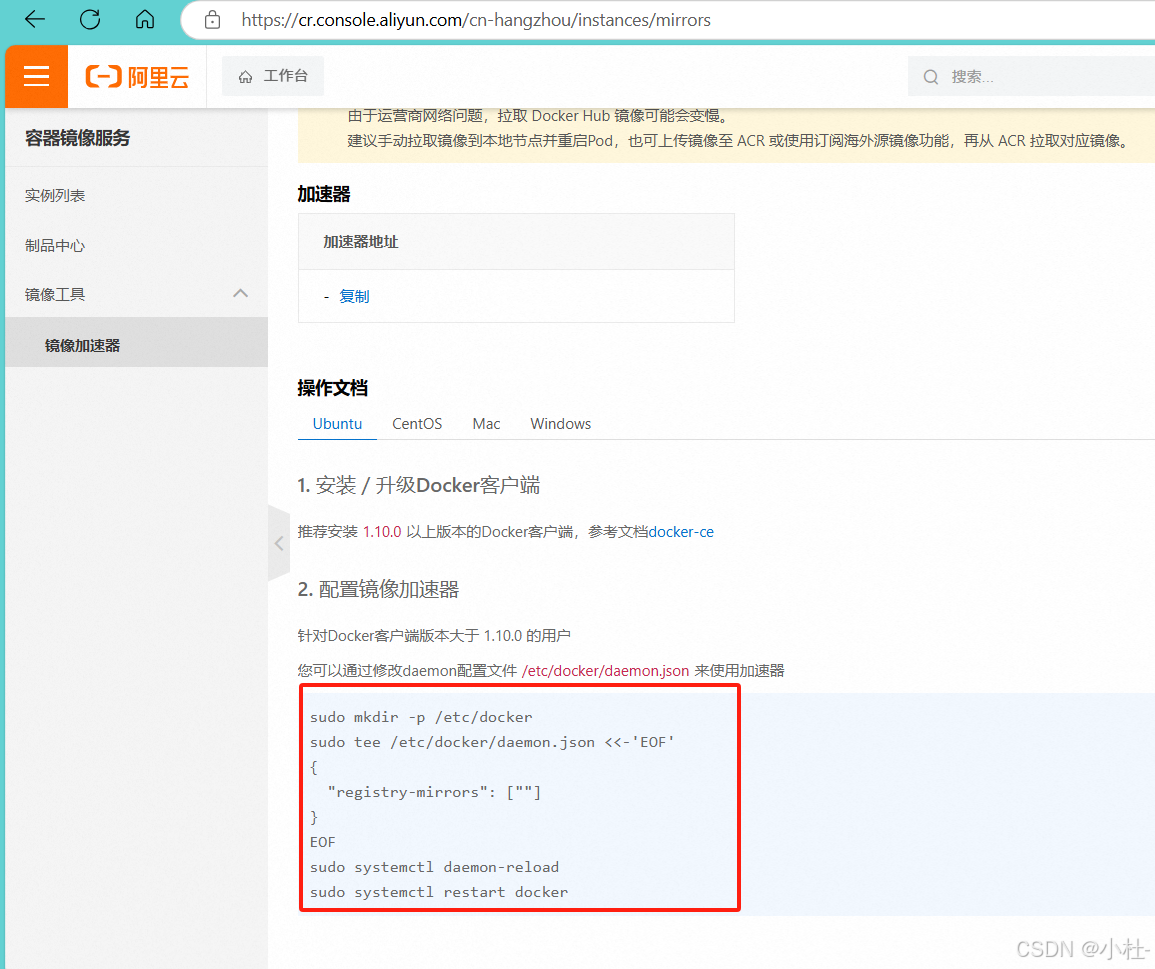Click the 操作文档 heading
This screenshot has height=969, width=1155.
332,388
